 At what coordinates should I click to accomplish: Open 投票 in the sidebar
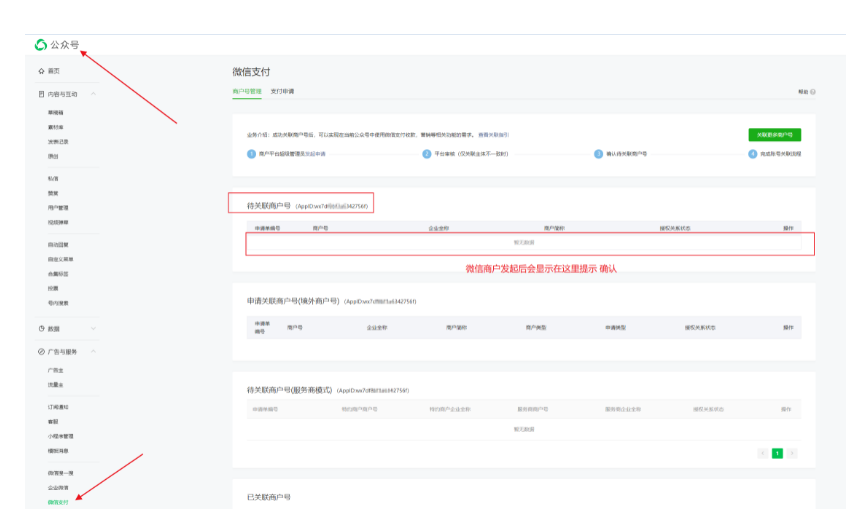[53, 288]
